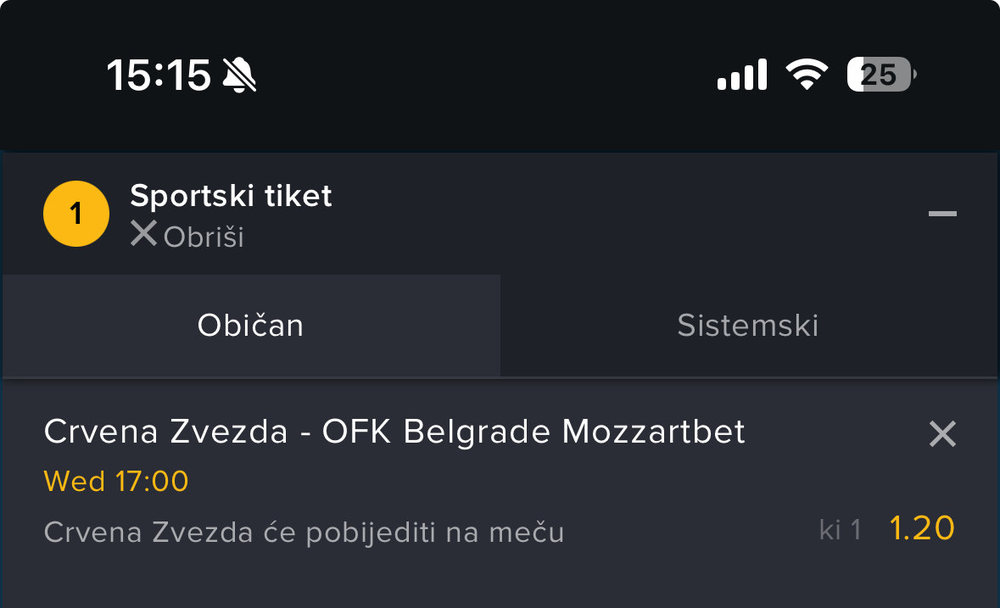Switch to the Sistemski tab
The width and height of the screenshot is (1000, 608).
[x=748, y=326]
